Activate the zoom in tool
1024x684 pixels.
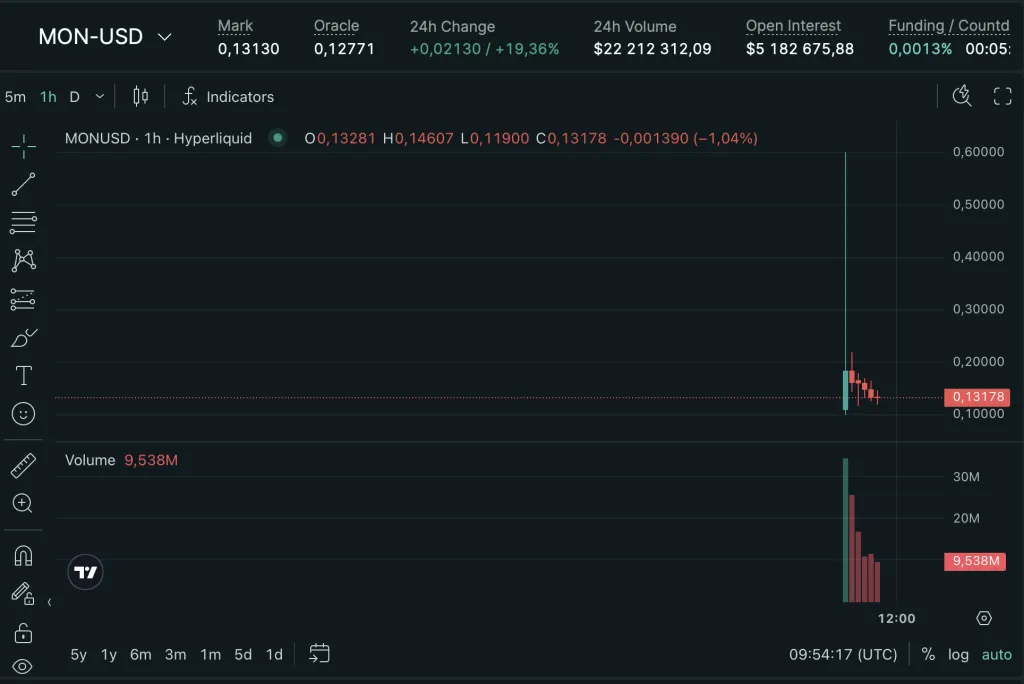[x=23, y=503]
